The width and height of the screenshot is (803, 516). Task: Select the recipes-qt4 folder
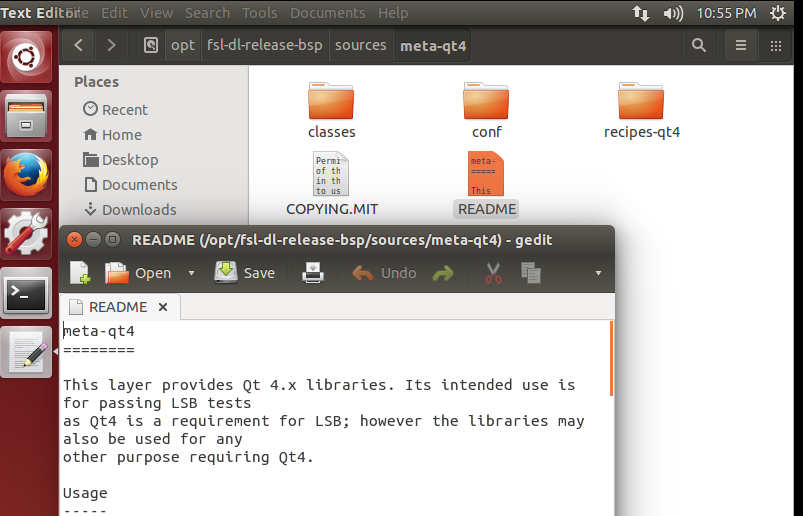pos(642,110)
